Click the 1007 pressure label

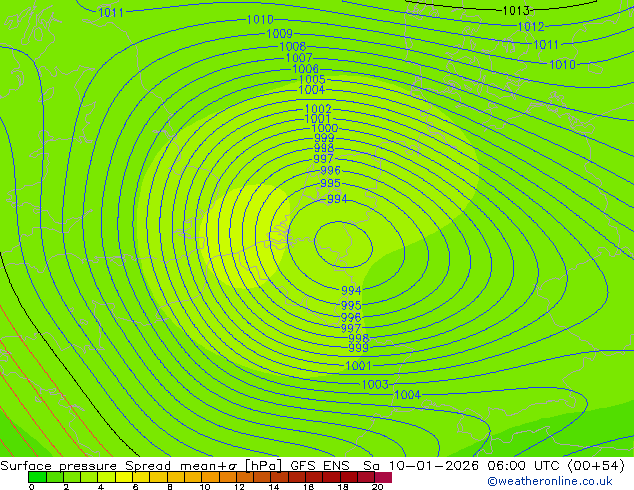click(x=299, y=58)
